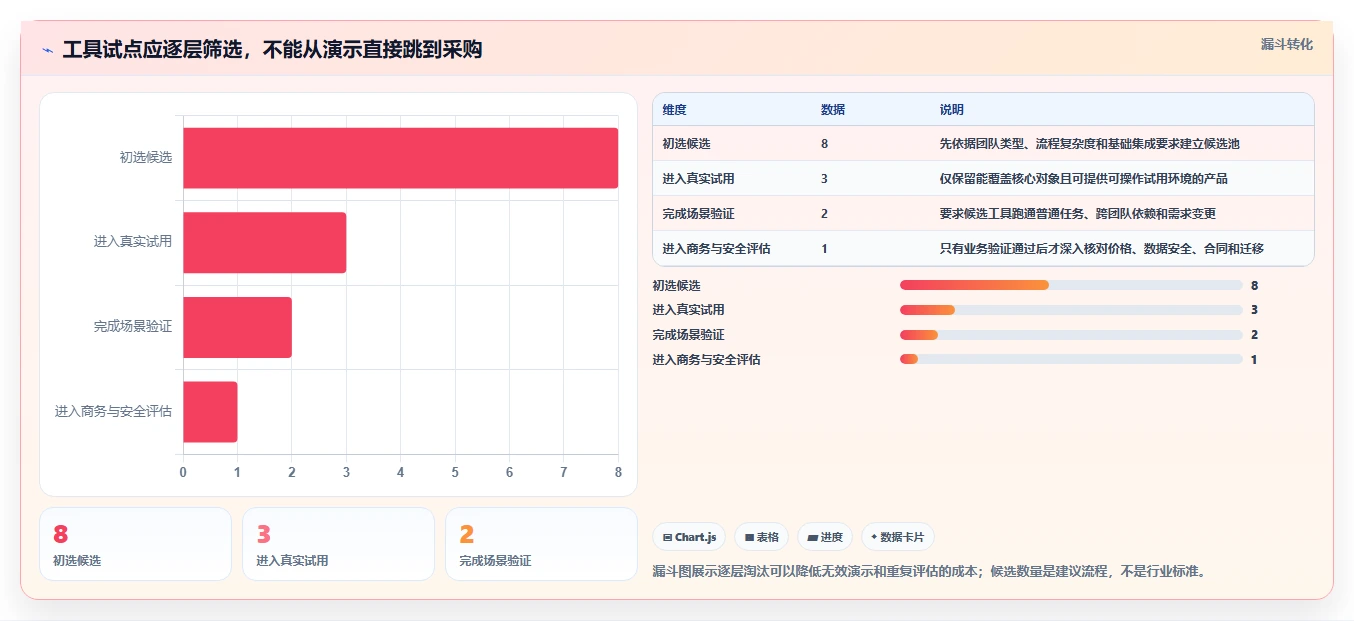Select the 表格 chip
Image resolution: width=1354 pixels, height=621 pixels.
[x=761, y=537]
